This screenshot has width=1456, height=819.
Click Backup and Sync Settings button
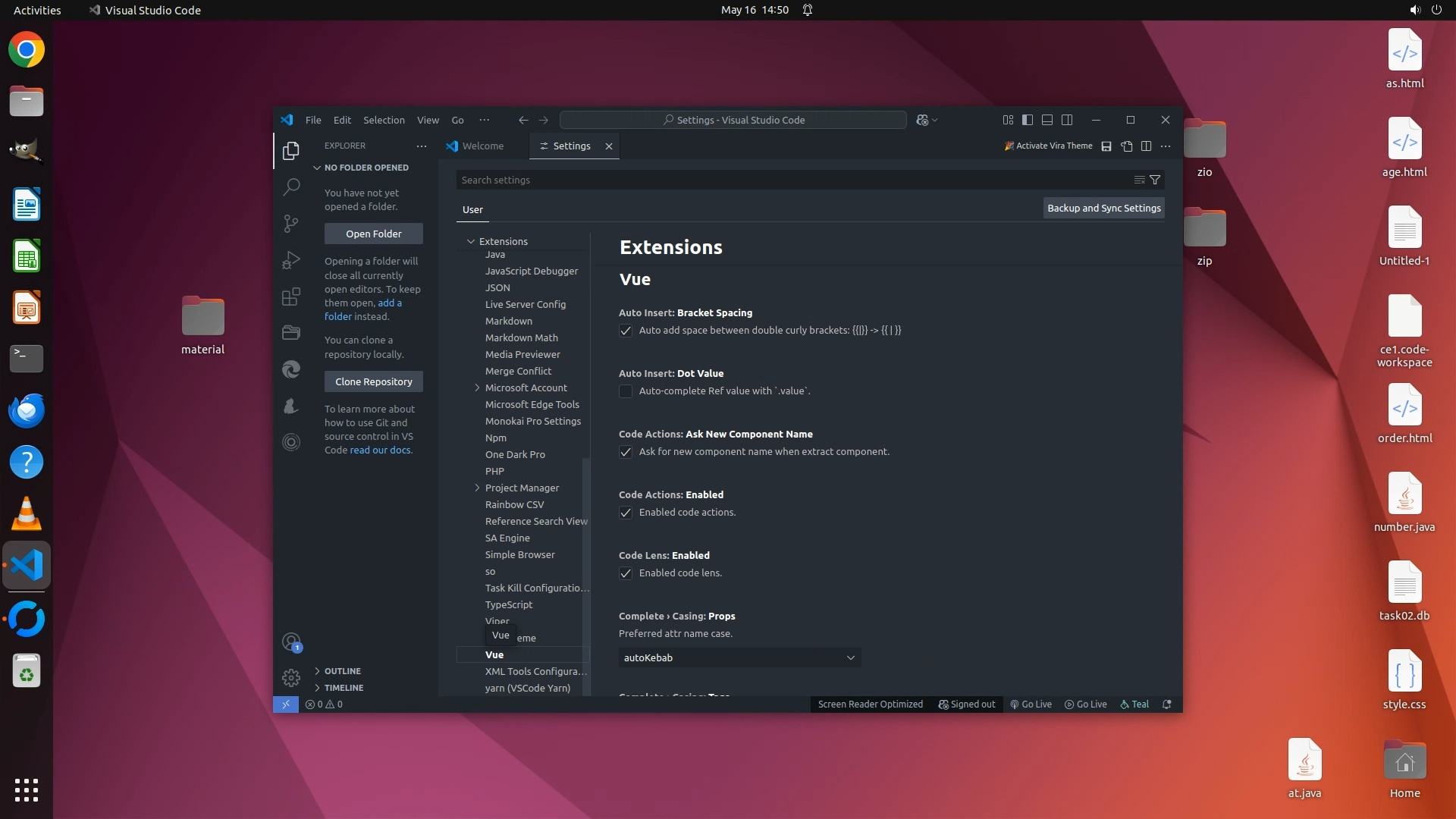coord(1103,208)
